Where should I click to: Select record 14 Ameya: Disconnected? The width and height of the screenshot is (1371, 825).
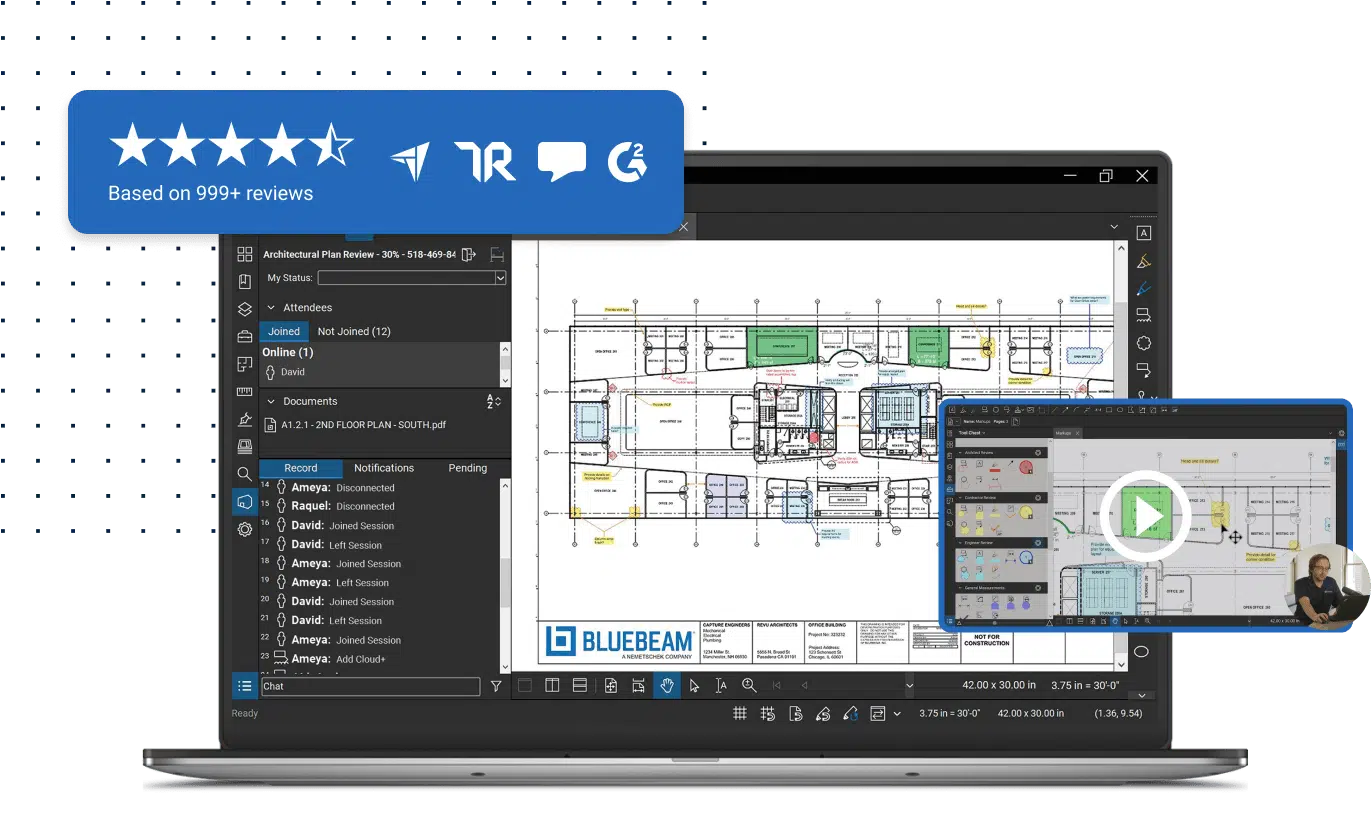327,488
